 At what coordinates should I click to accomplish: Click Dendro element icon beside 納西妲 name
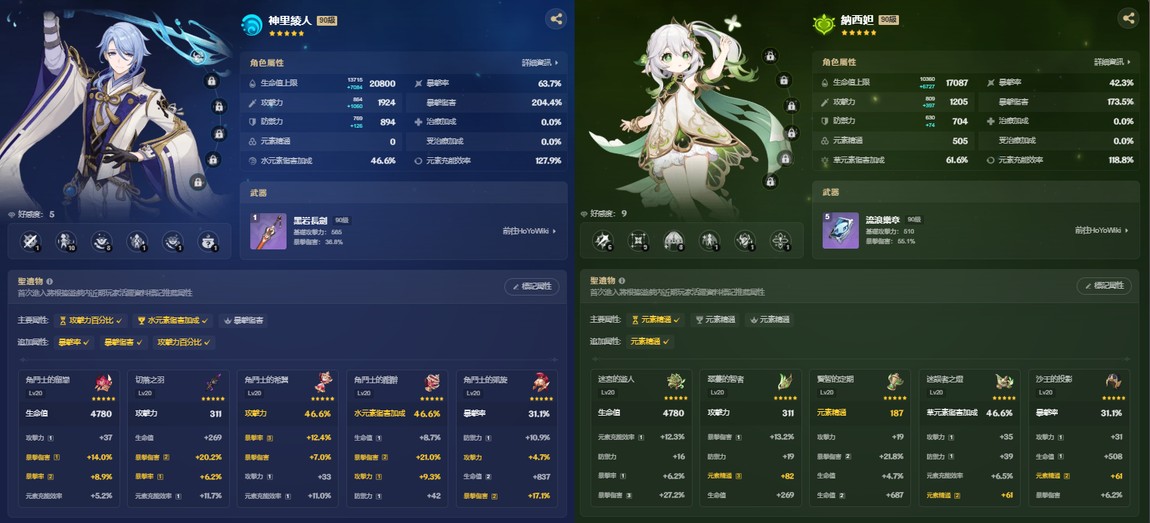[824, 24]
